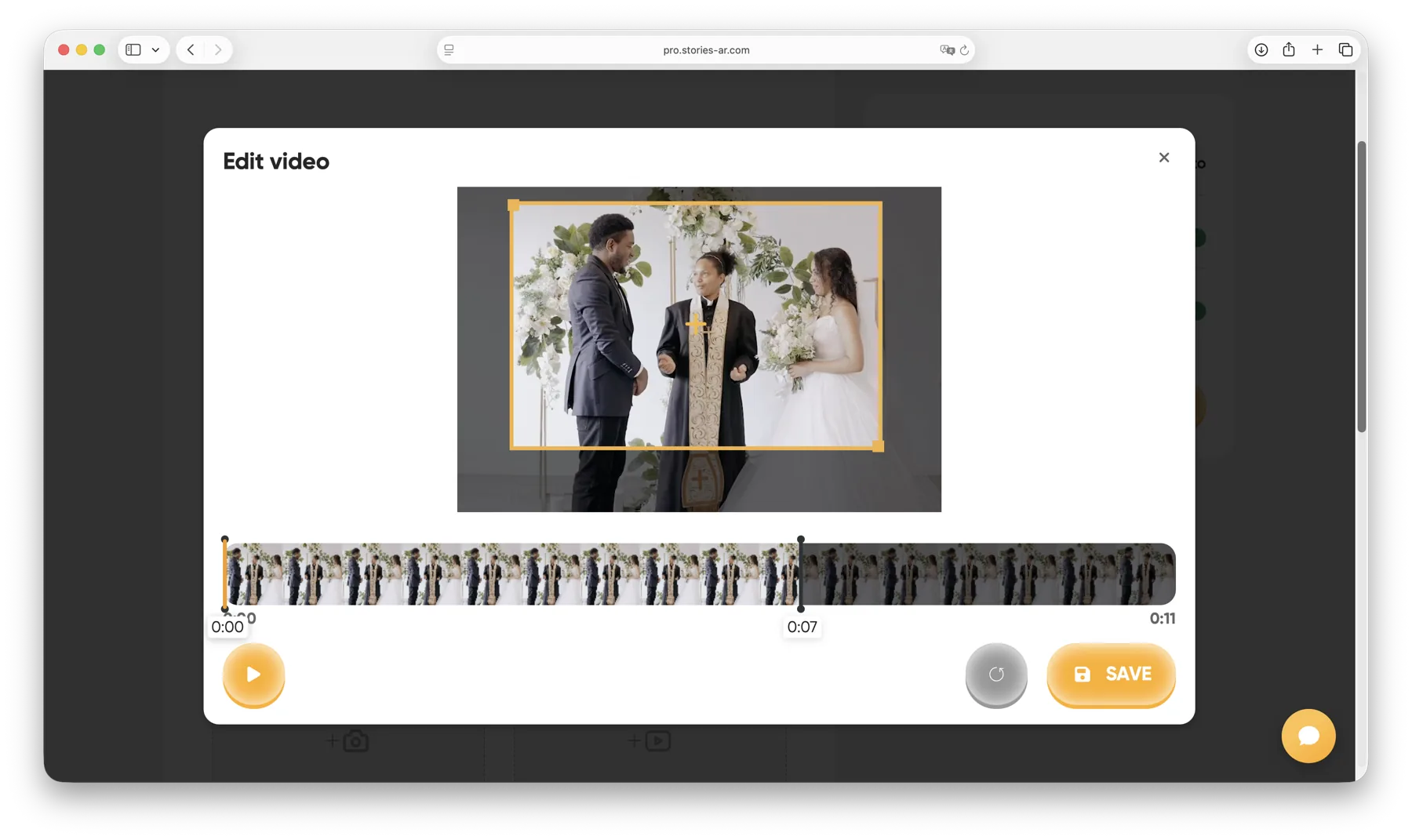
Task: Open the page settings icon in address bar
Action: [449, 49]
